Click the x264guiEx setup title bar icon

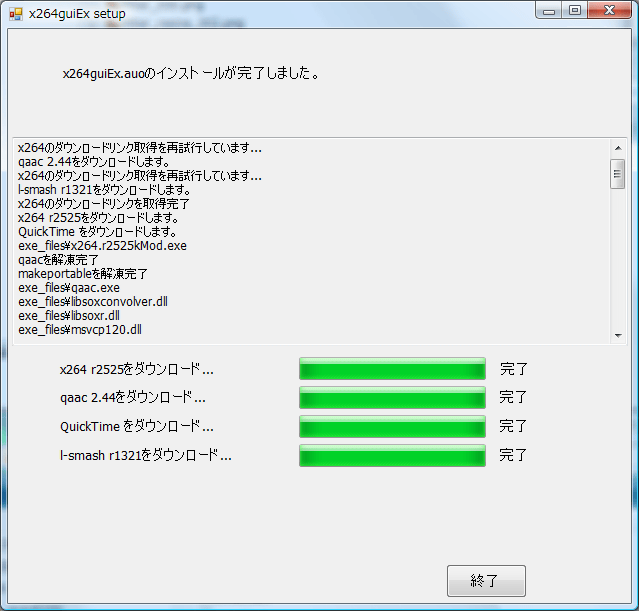[16, 14]
